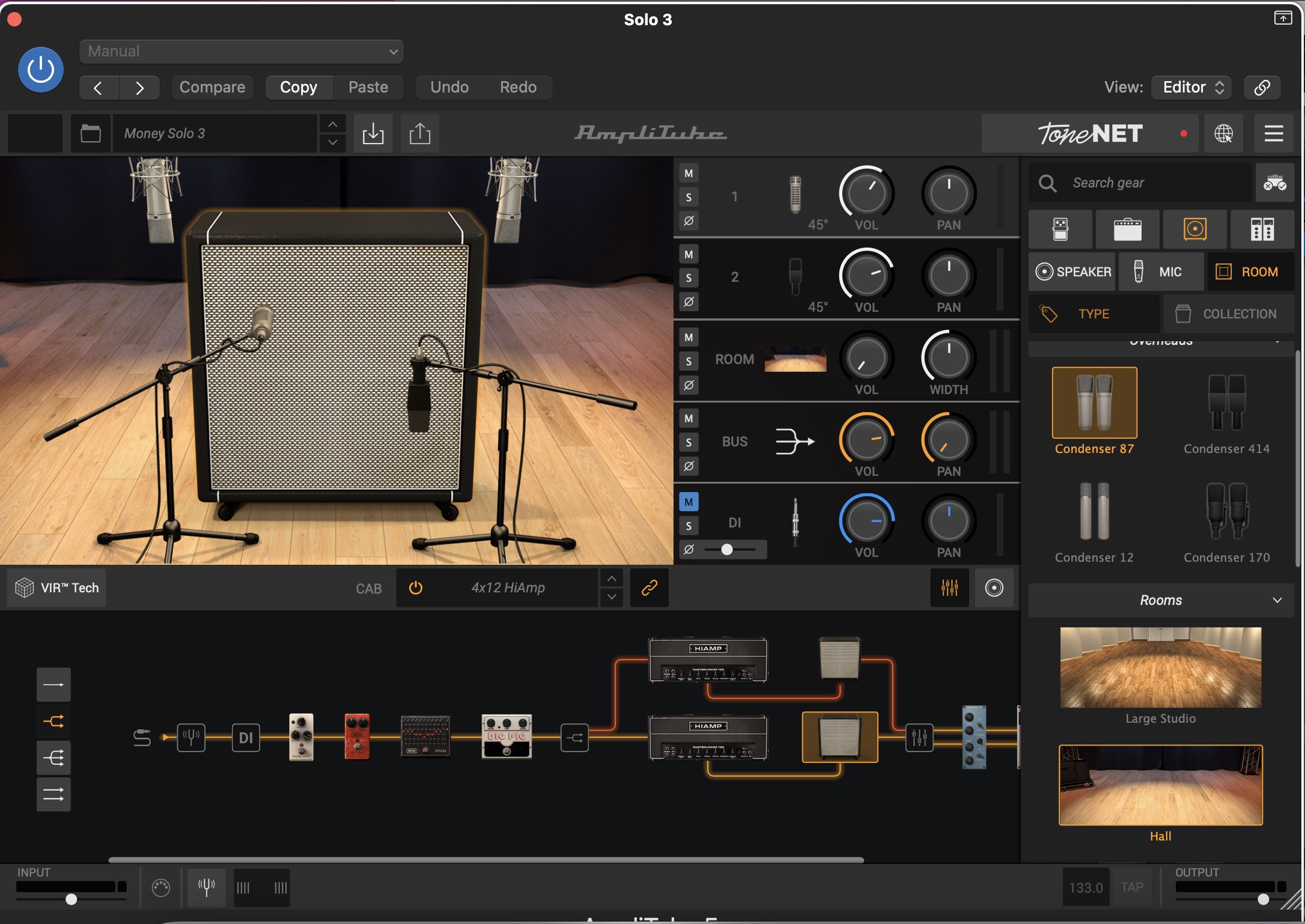
Task: Mute the ROOM channel
Action: pos(689,338)
